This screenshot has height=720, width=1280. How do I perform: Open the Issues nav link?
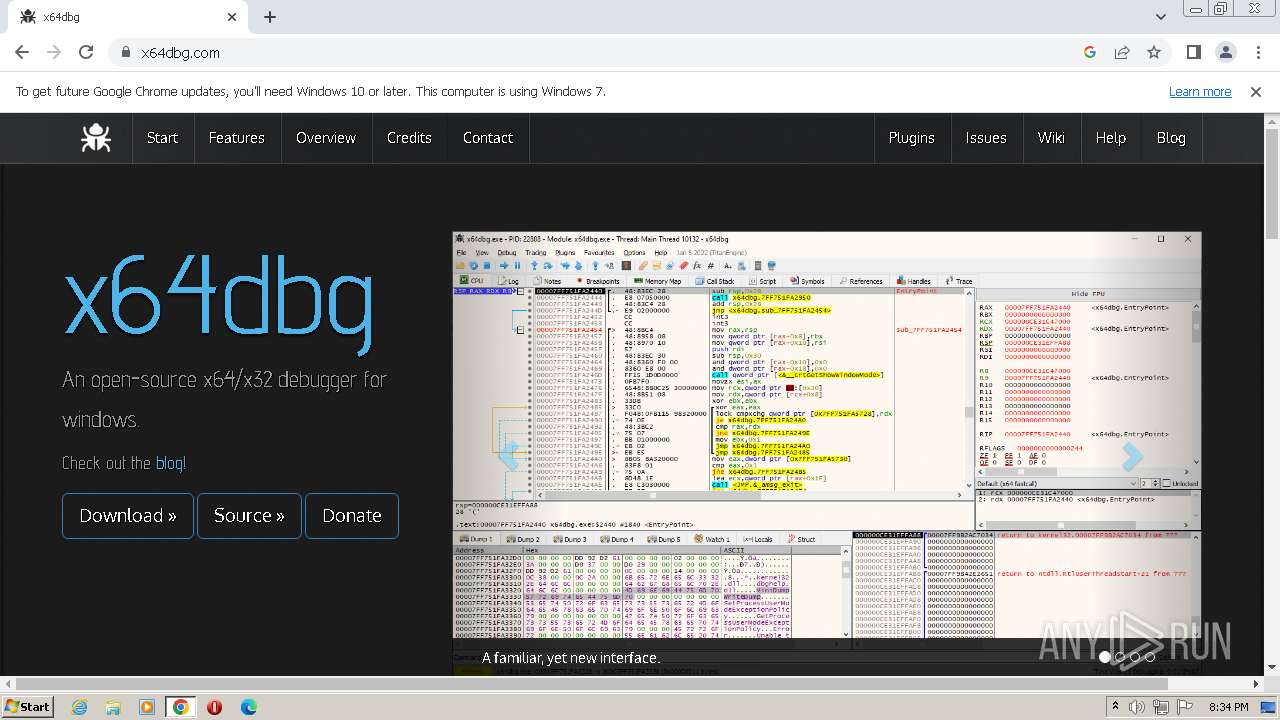click(x=986, y=138)
